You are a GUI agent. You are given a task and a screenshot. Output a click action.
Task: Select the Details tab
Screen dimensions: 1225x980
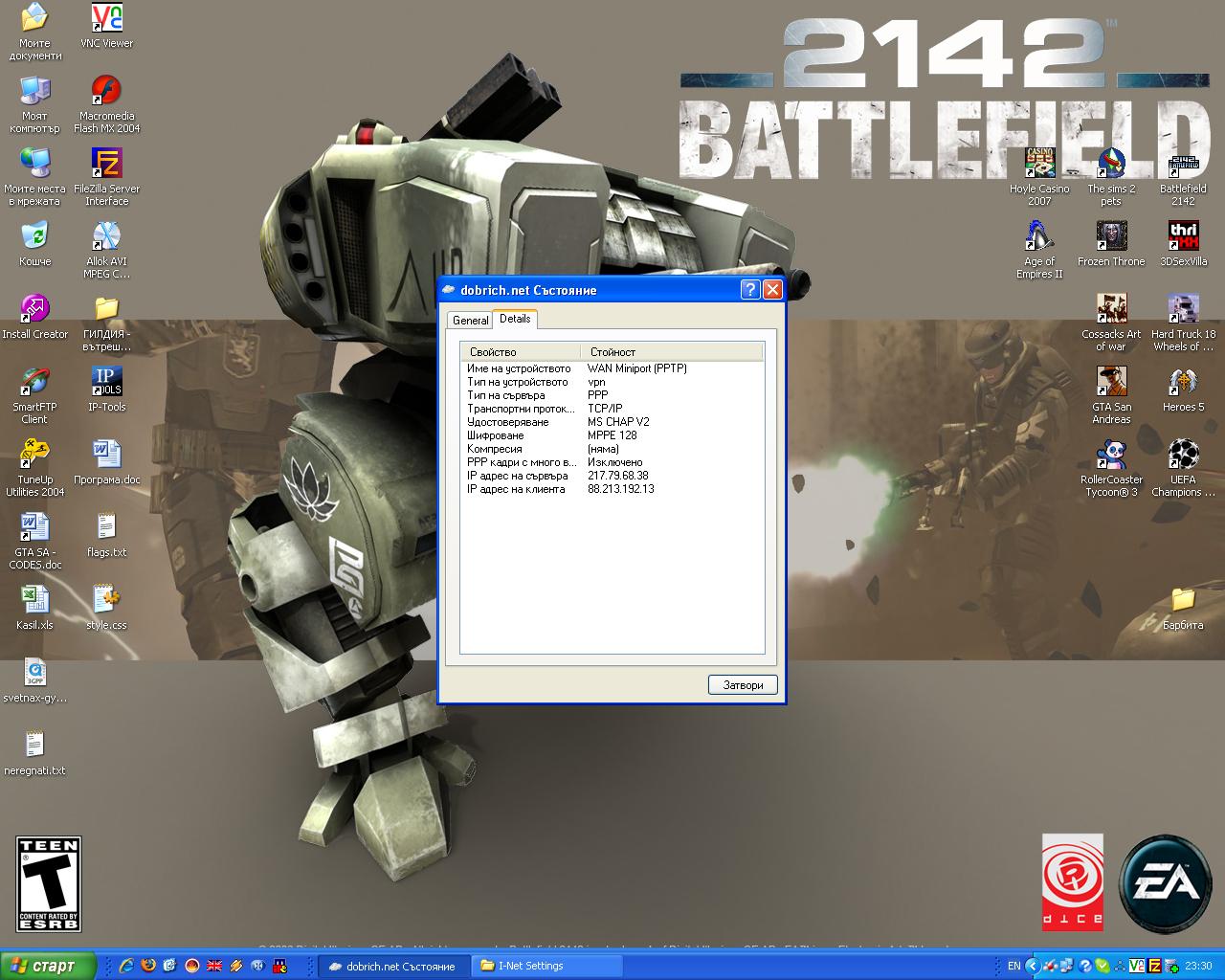click(x=515, y=319)
